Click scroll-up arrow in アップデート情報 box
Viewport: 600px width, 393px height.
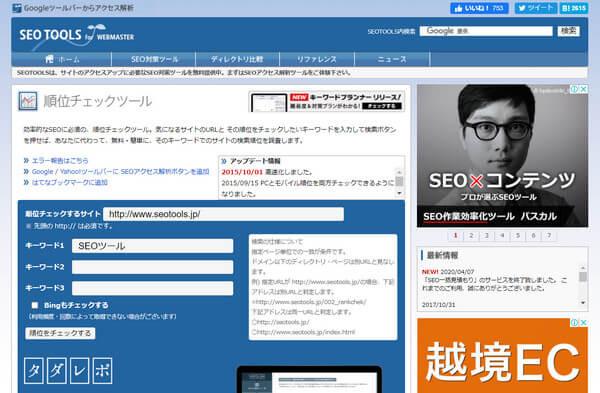coord(399,172)
